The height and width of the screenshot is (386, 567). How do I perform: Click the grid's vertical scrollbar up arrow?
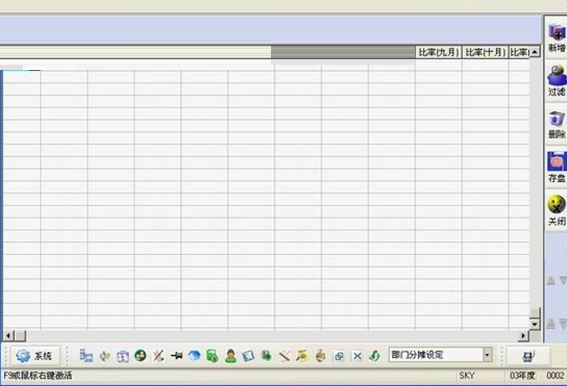534,52
